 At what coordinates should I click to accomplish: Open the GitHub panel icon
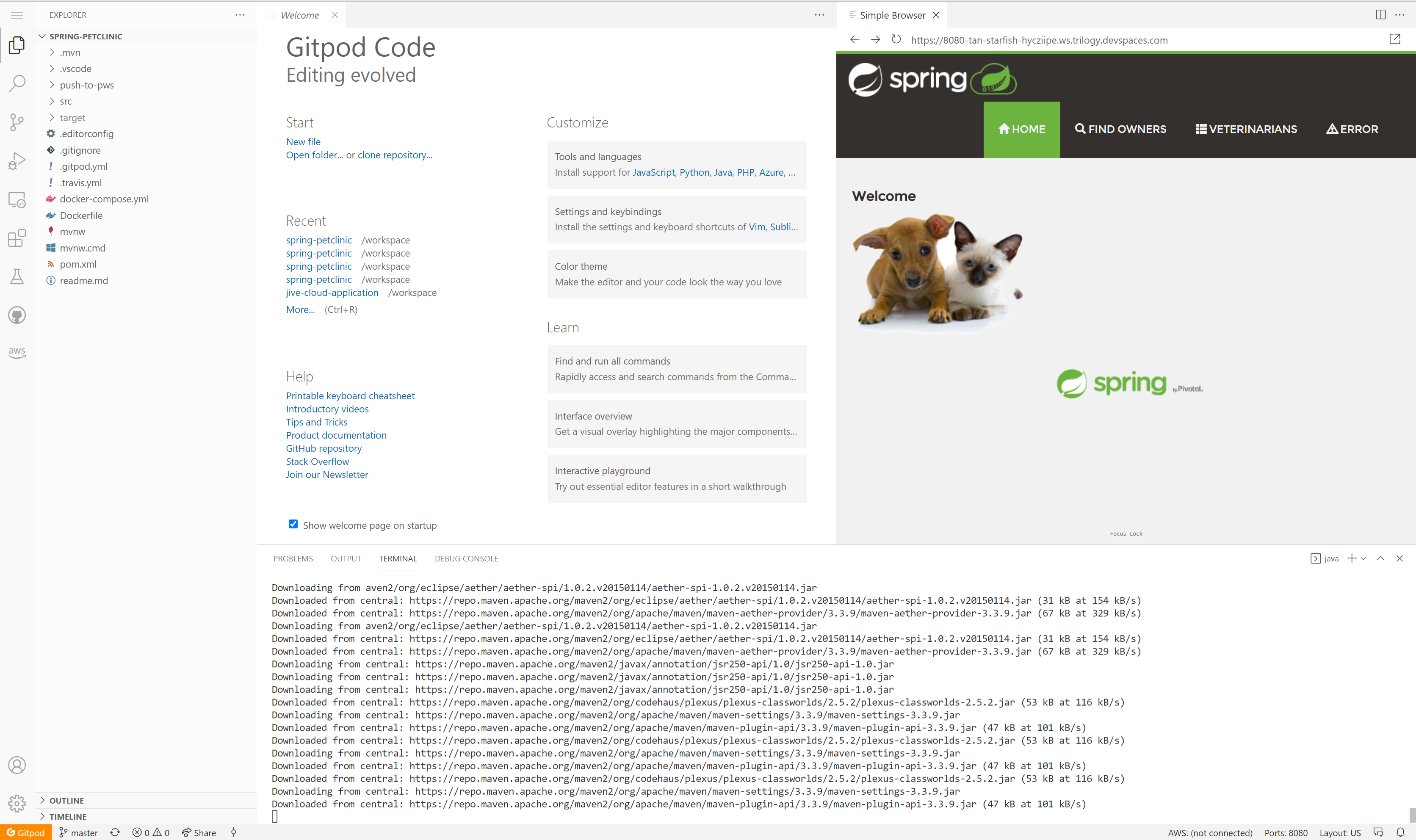pyautogui.click(x=17, y=315)
